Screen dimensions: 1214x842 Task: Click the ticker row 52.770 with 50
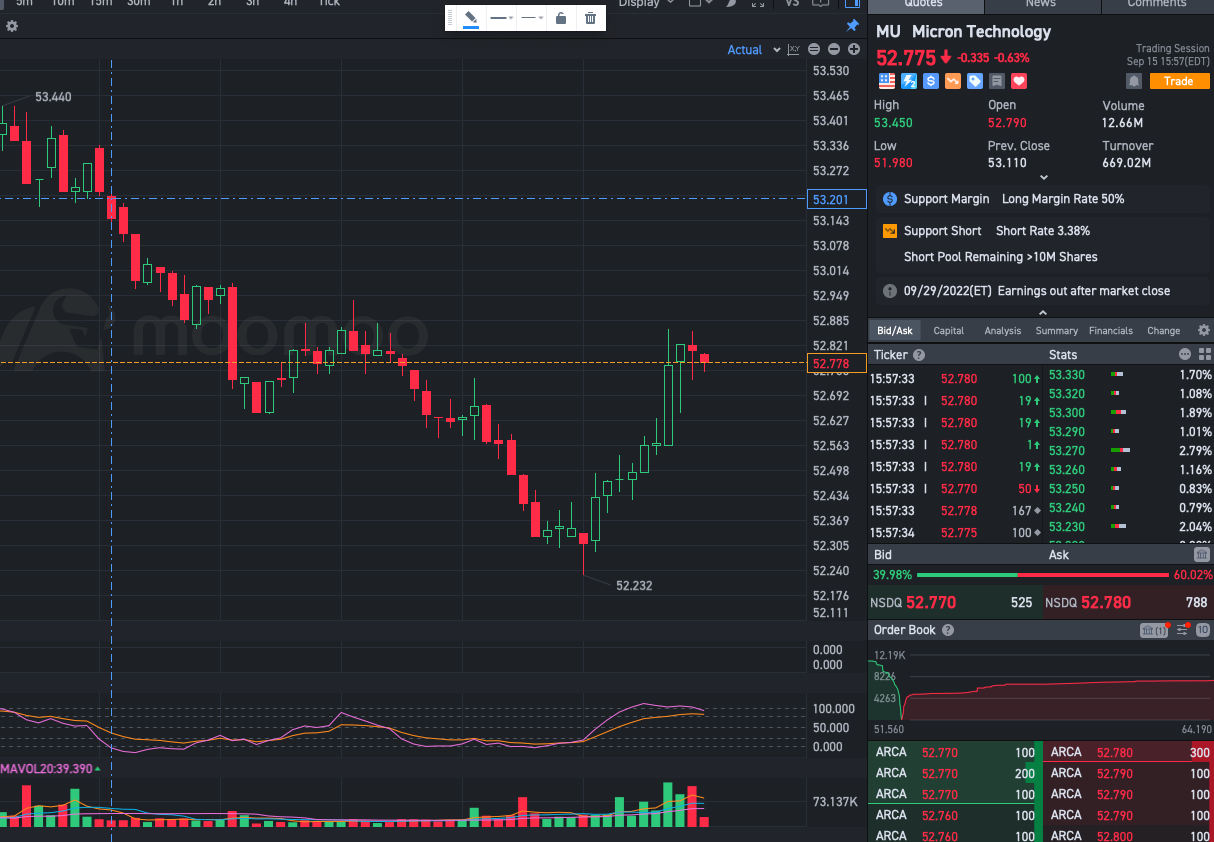coord(956,489)
